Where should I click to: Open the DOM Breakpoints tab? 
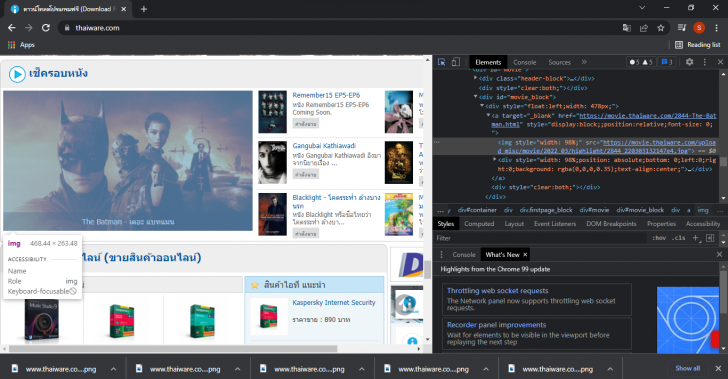(x=611, y=223)
